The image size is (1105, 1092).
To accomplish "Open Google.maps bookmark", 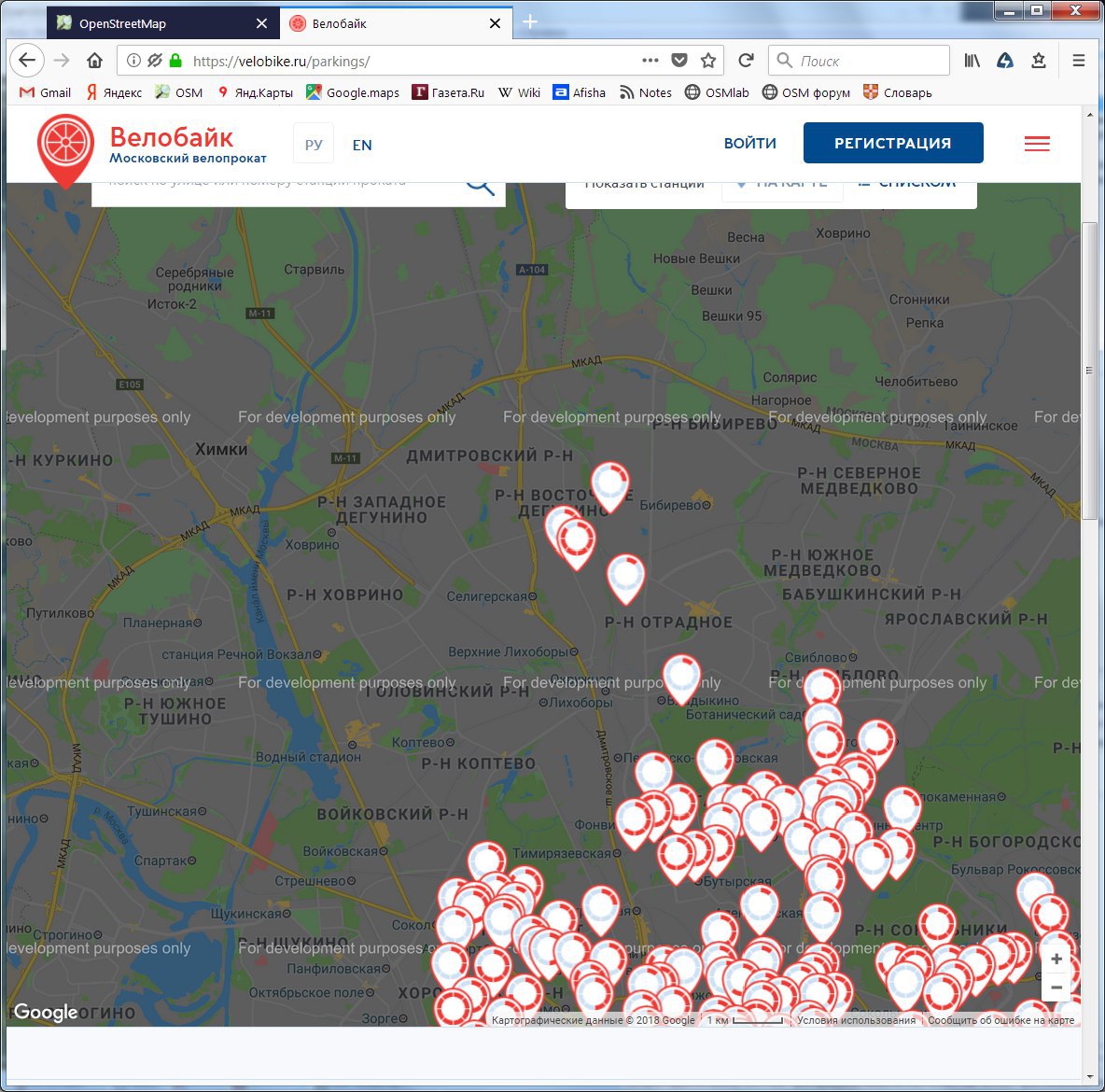I will point(353,92).
